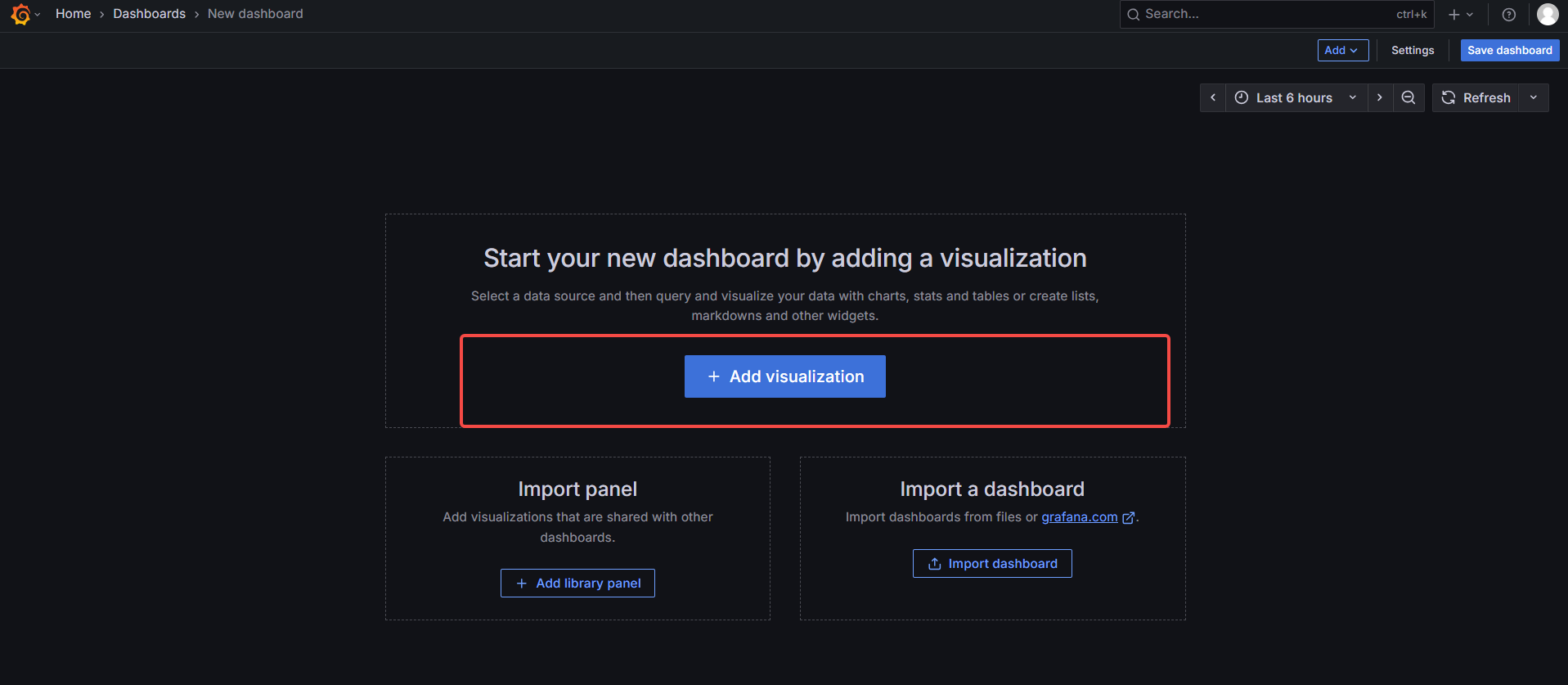Expand the refresh interval dropdown arrow
Image resolution: width=1568 pixels, height=685 pixels.
tap(1534, 97)
